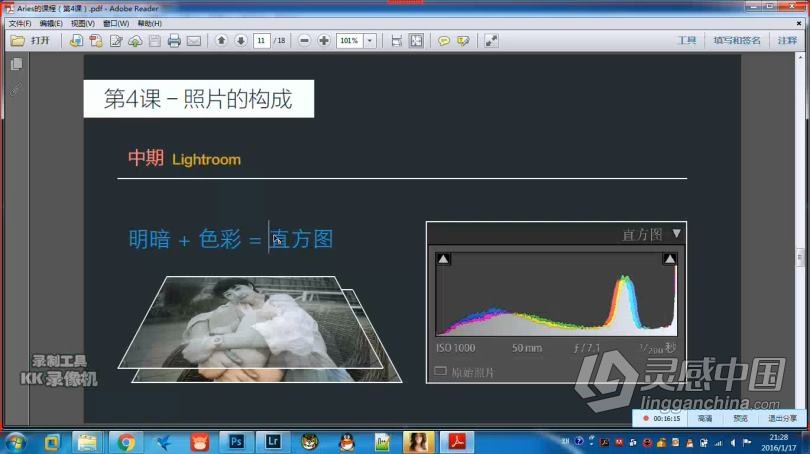Tick the 原始照片 checkbox in slide
810x454 pixels.
(x=440, y=371)
